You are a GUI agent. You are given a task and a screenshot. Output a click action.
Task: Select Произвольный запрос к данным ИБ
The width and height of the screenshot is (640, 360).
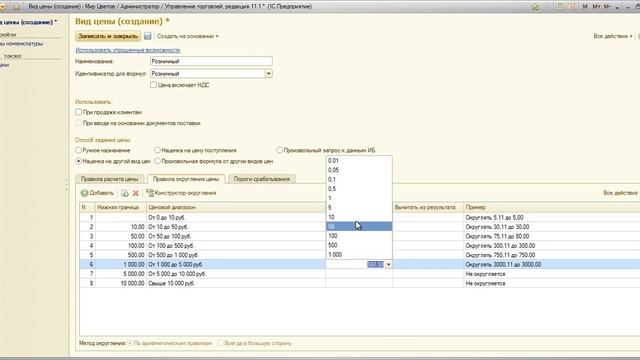pyautogui.click(x=280, y=150)
